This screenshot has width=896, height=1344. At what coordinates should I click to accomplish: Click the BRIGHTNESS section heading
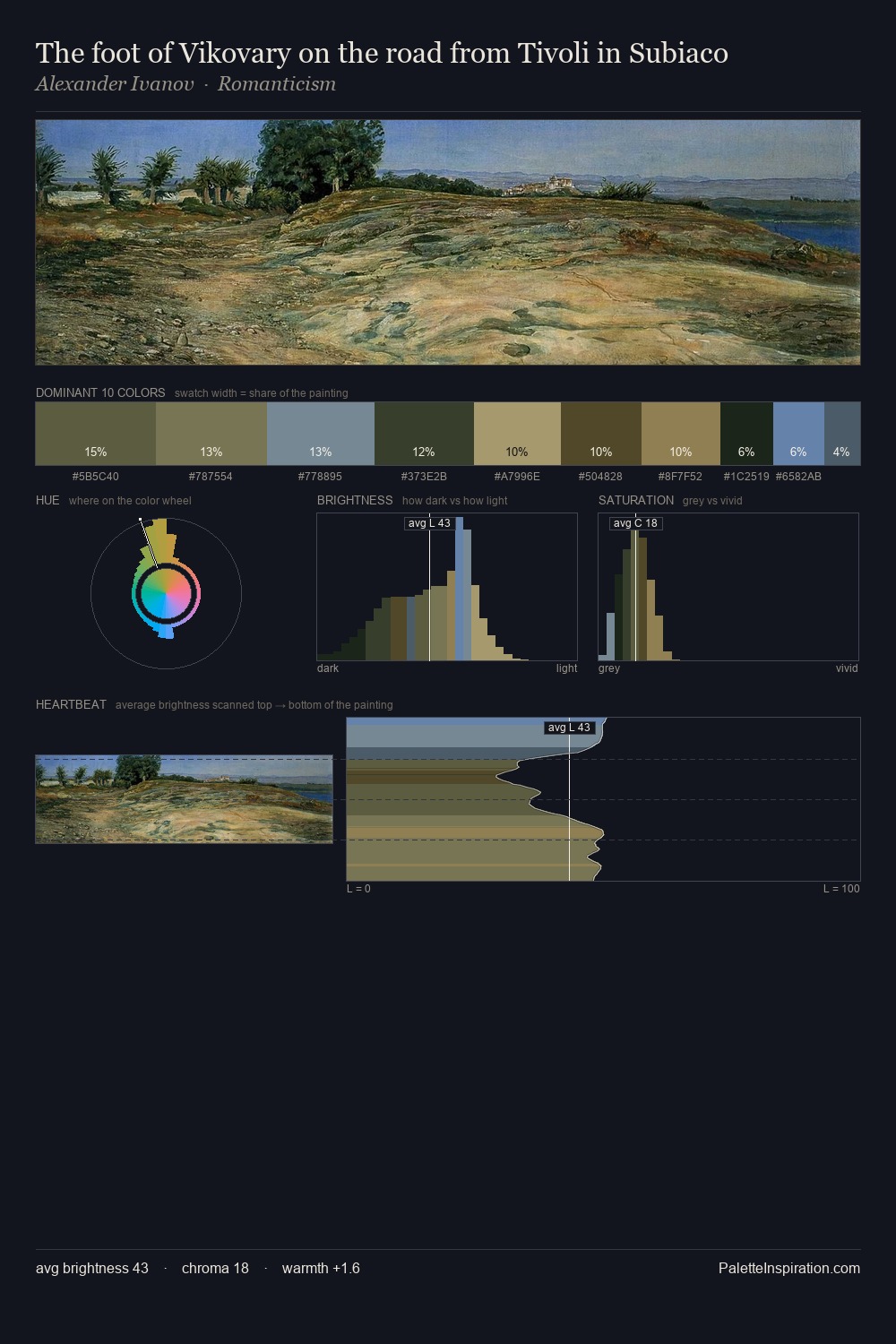pyautogui.click(x=355, y=500)
